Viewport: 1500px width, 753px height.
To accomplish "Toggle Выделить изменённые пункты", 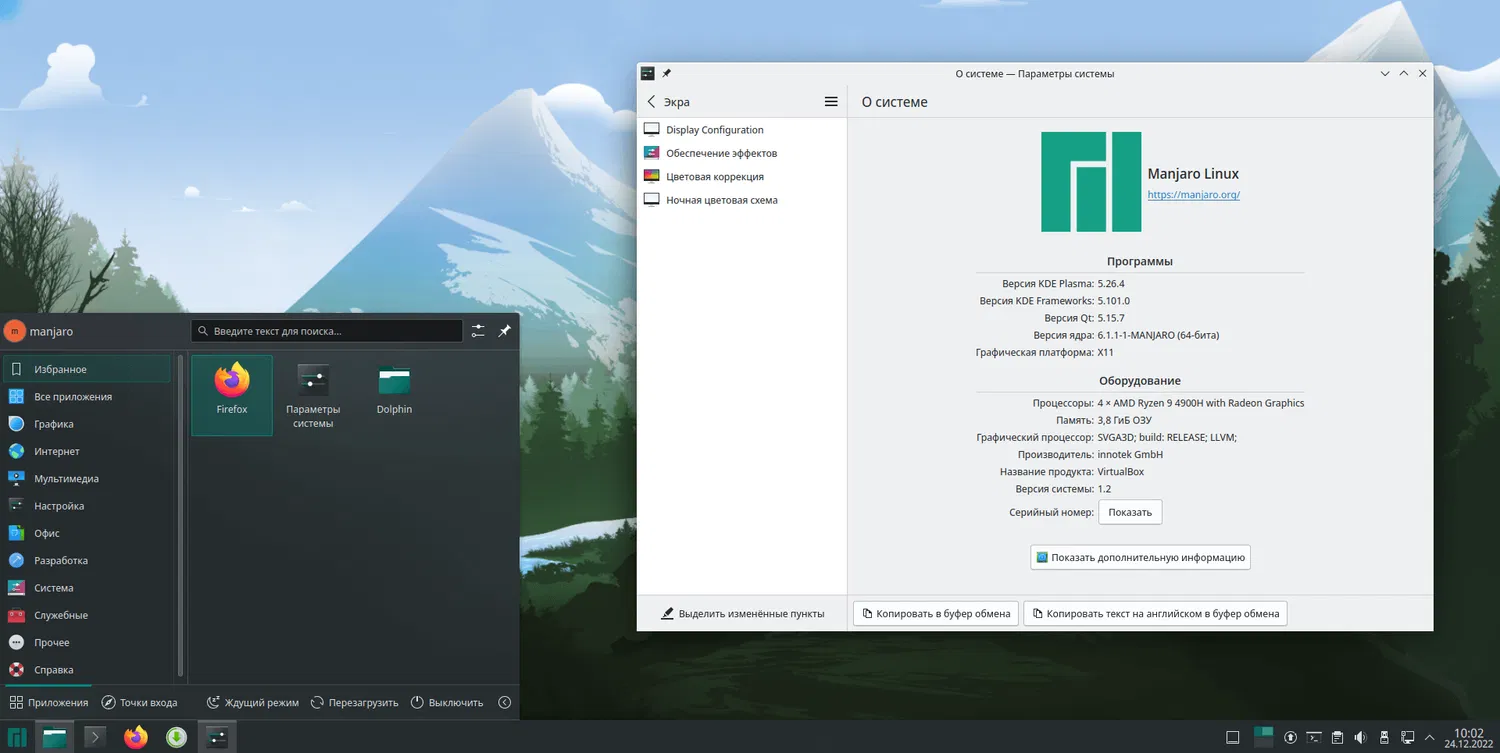I will 742,614.
